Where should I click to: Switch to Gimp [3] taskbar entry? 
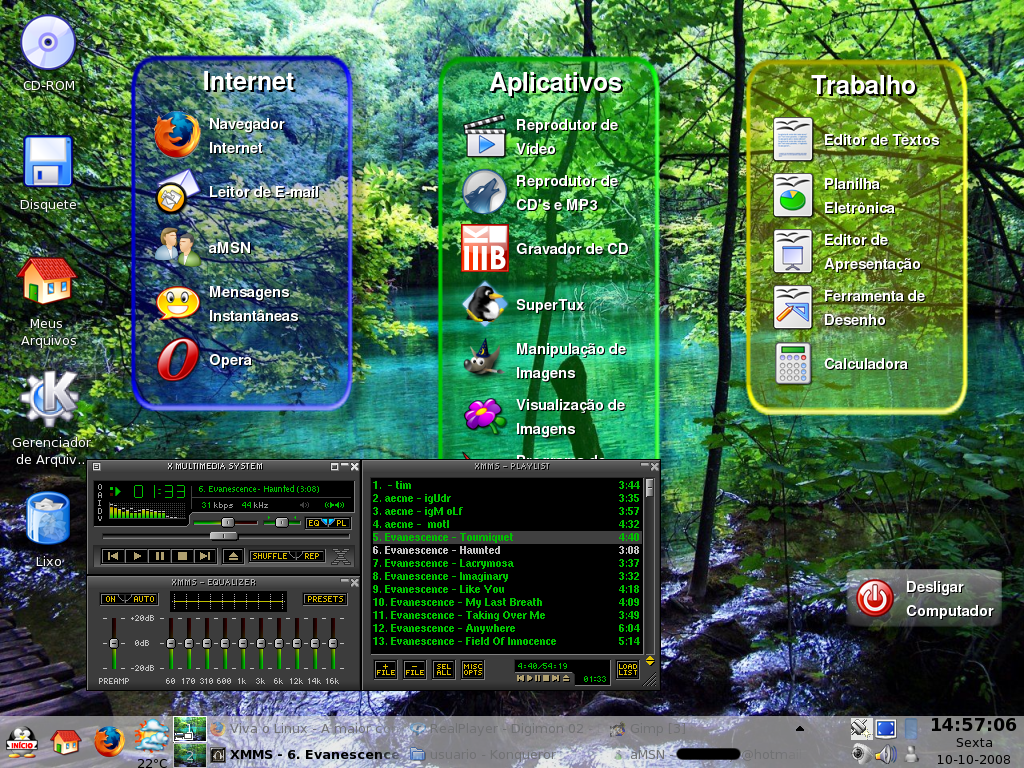(x=703, y=728)
